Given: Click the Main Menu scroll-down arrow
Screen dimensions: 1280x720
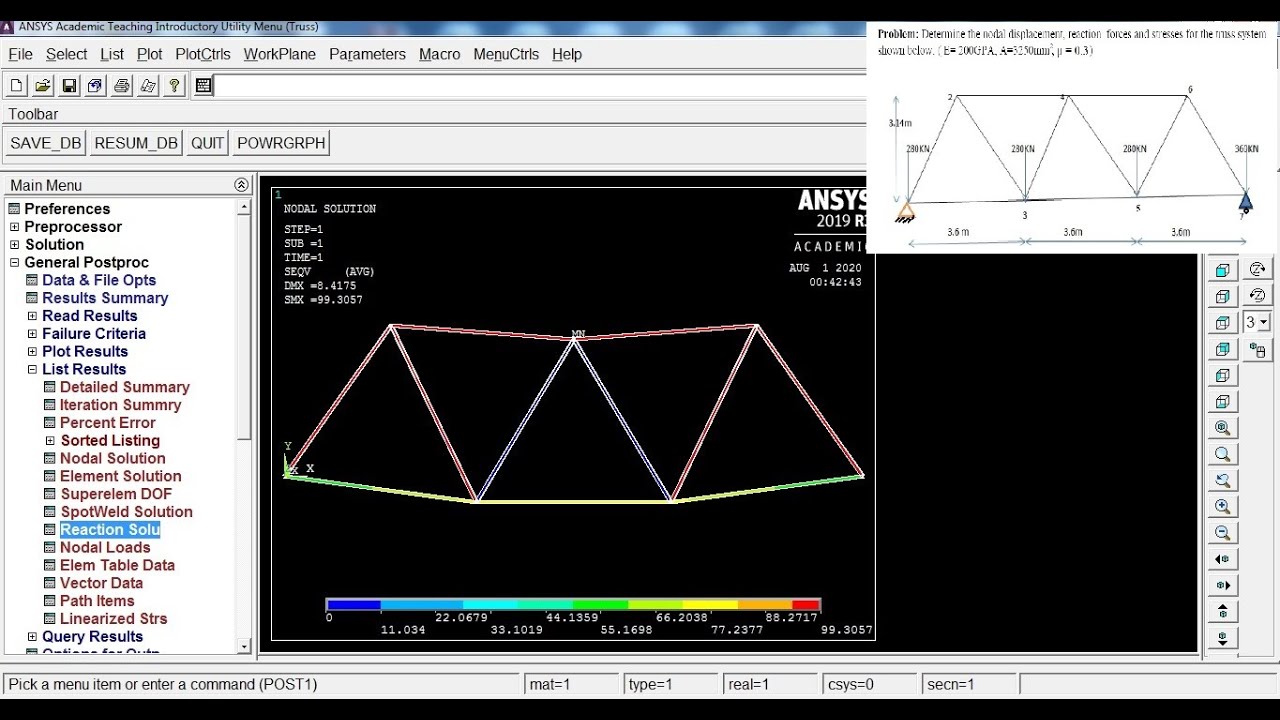Looking at the screenshot, I should click(244, 646).
